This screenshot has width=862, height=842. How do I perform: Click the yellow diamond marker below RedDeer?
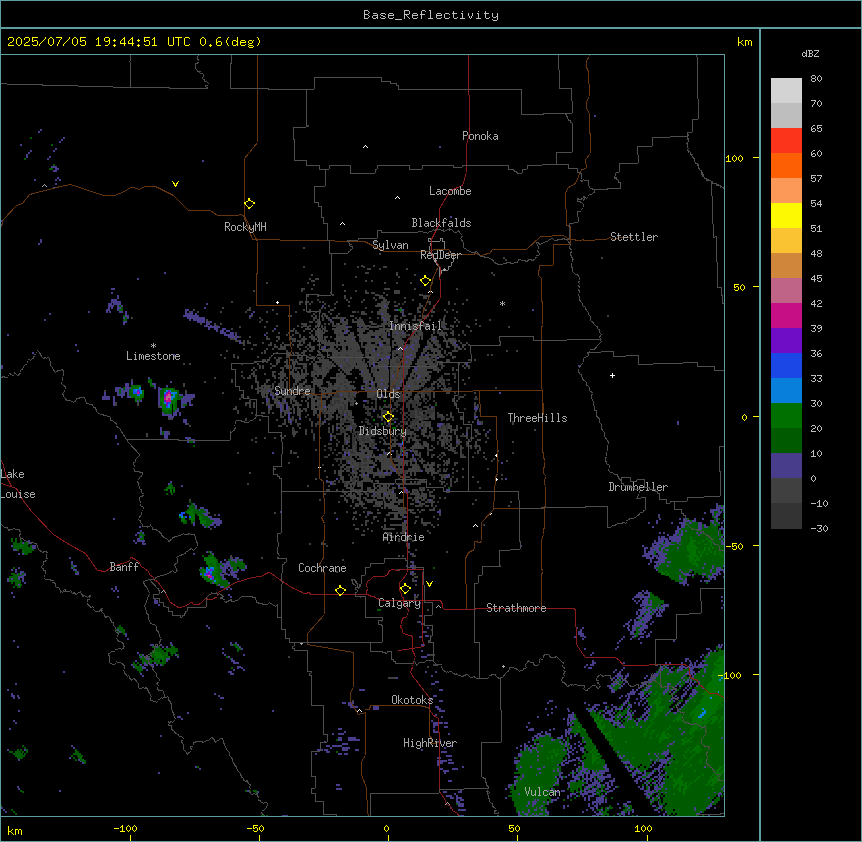pos(425,281)
